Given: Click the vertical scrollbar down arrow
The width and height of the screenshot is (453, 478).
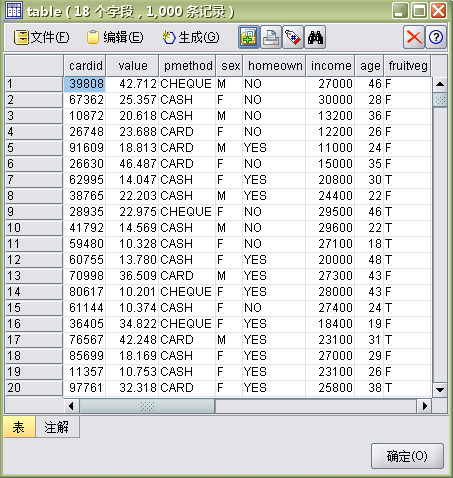Looking at the screenshot, I should pyautogui.click(x=440, y=389).
